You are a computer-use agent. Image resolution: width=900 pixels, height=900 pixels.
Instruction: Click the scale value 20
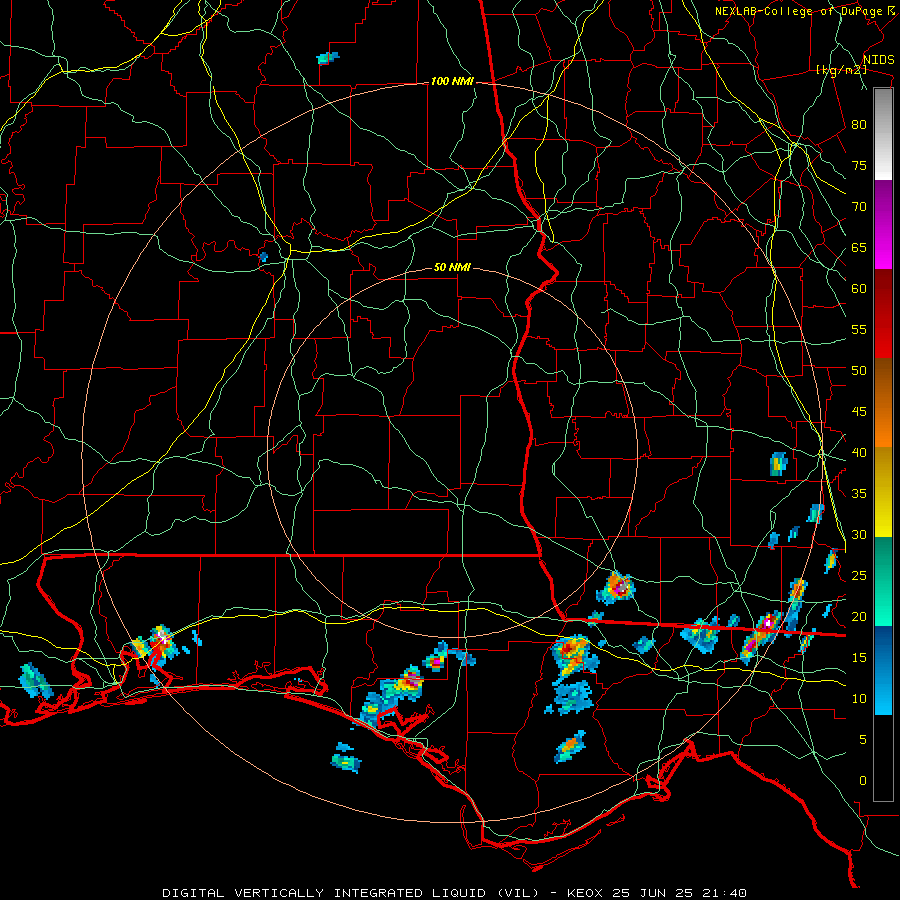(859, 616)
